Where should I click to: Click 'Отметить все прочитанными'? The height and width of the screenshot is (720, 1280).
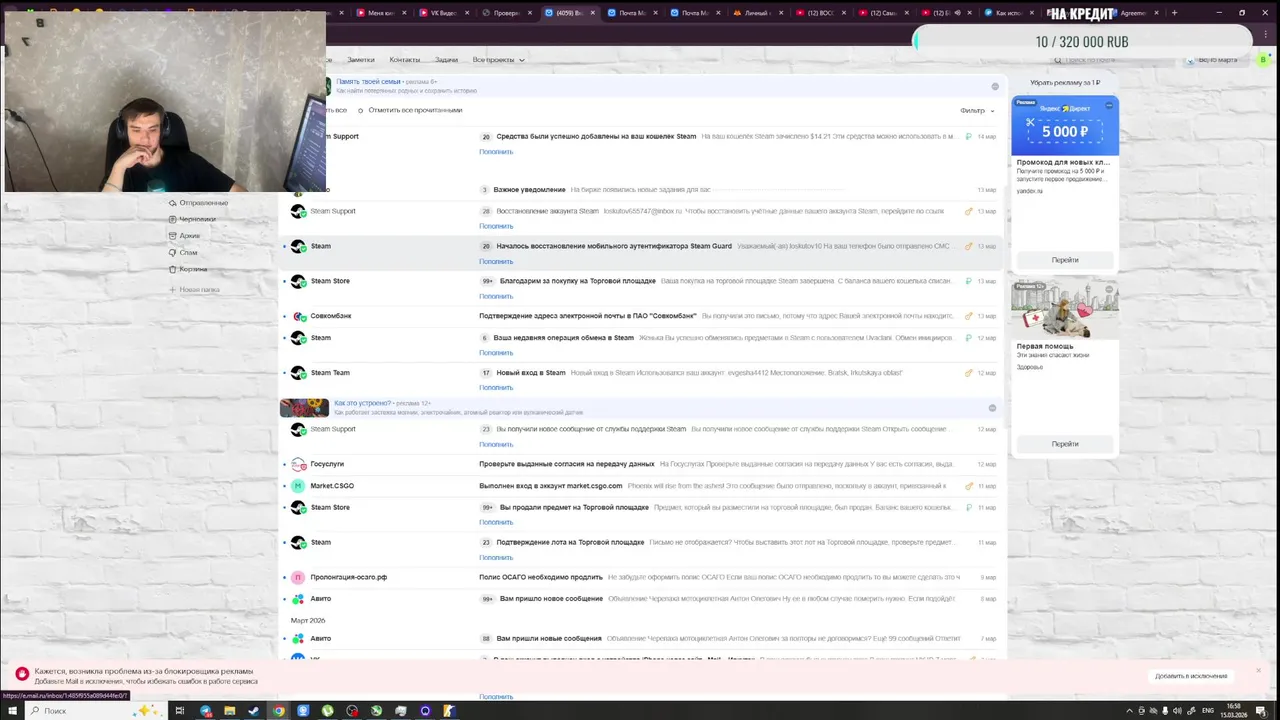tap(415, 110)
